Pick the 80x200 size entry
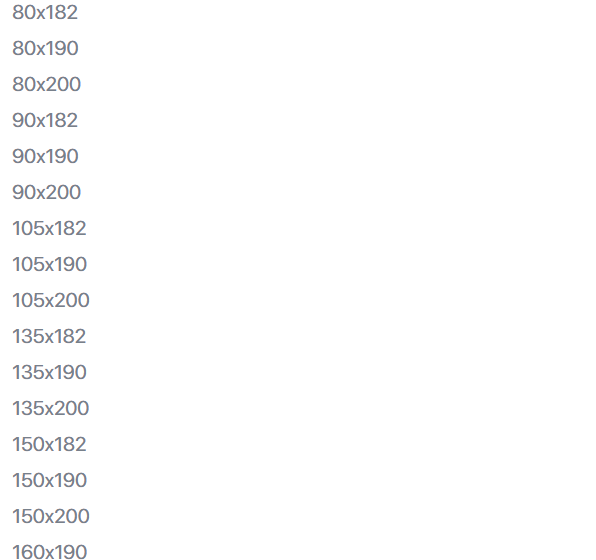Image resolution: width=596 pixels, height=560 pixels. click(46, 84)
